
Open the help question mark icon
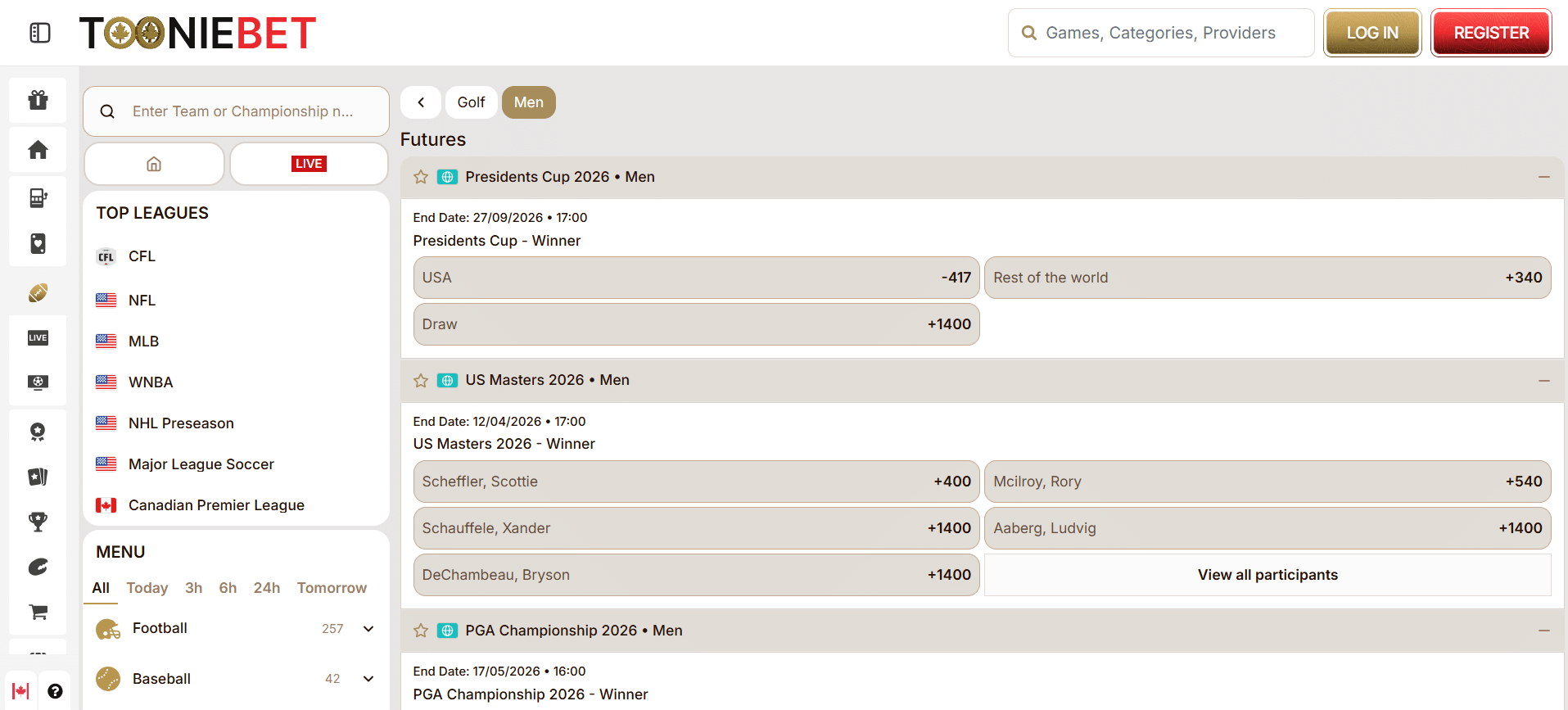tap(55, 691)
